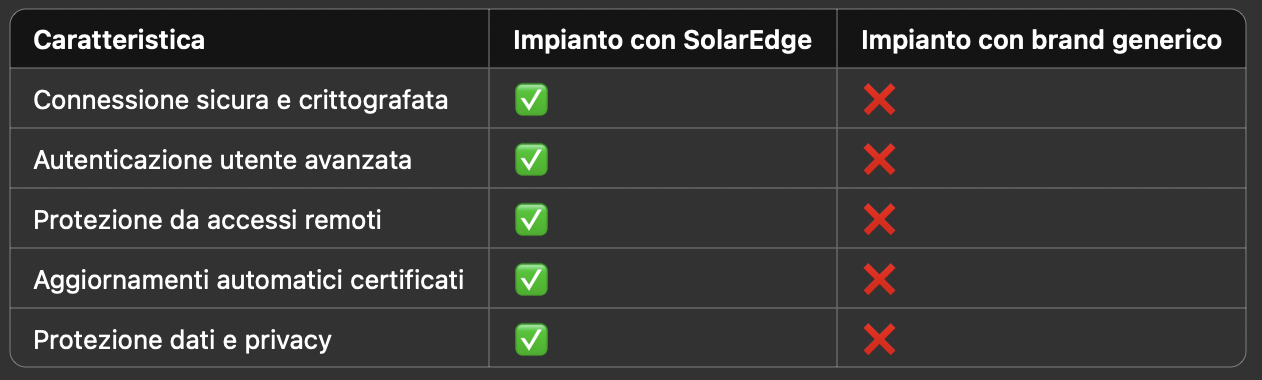1262x380 pixels.
Task: Click green checkmark for Aggiornamenti automatici certificati
Action: click(530, 280)
